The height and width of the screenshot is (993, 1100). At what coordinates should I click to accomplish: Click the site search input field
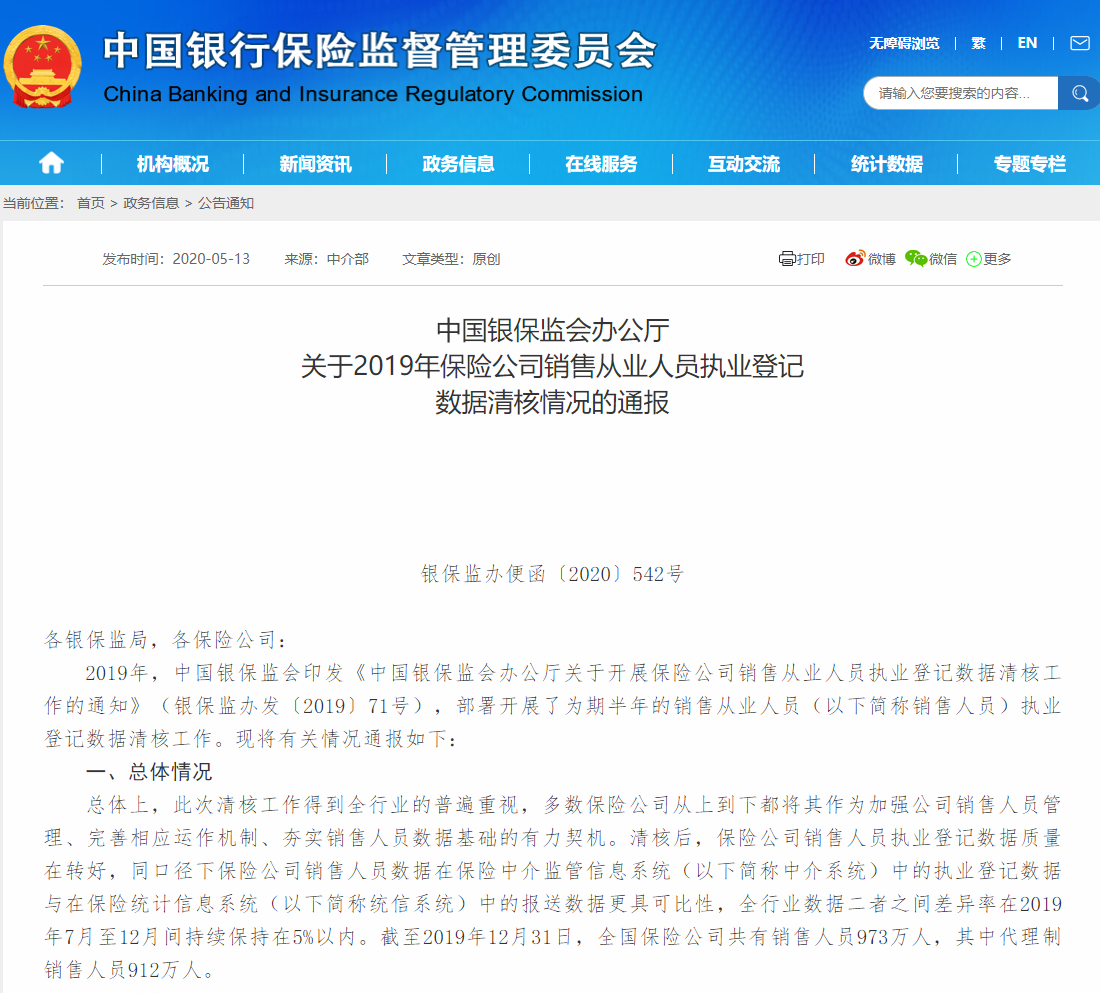(960, 93)
